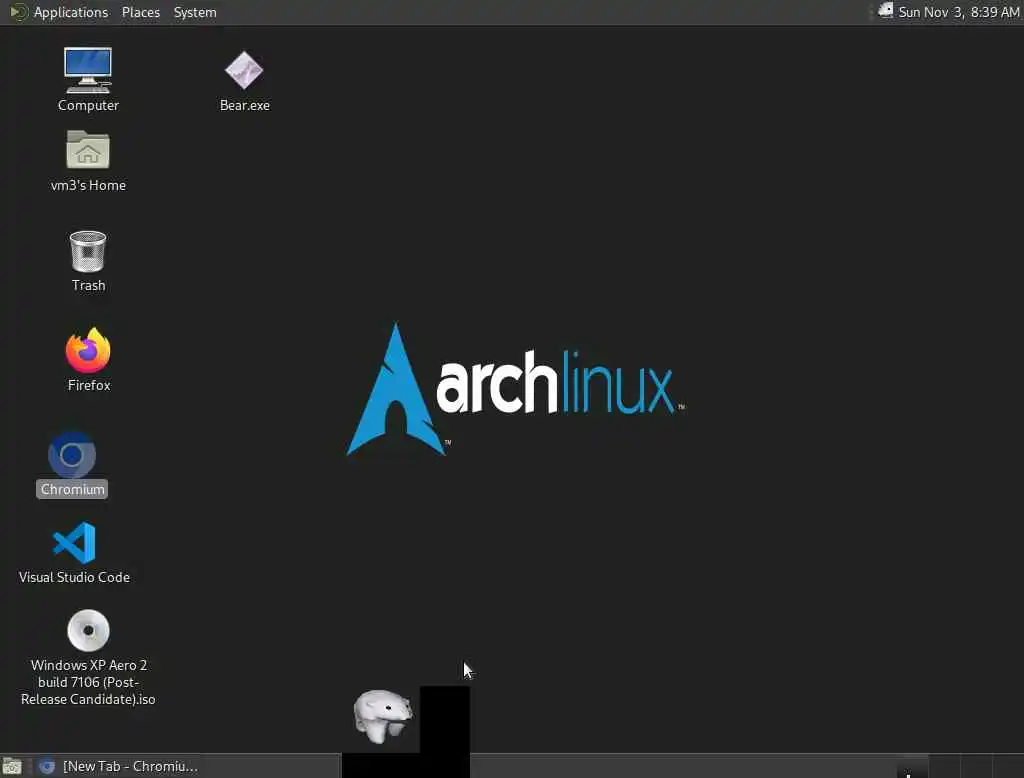1024x778 pixels.
Task: Click the Bear.exe filename label
Action: point(245,105)
